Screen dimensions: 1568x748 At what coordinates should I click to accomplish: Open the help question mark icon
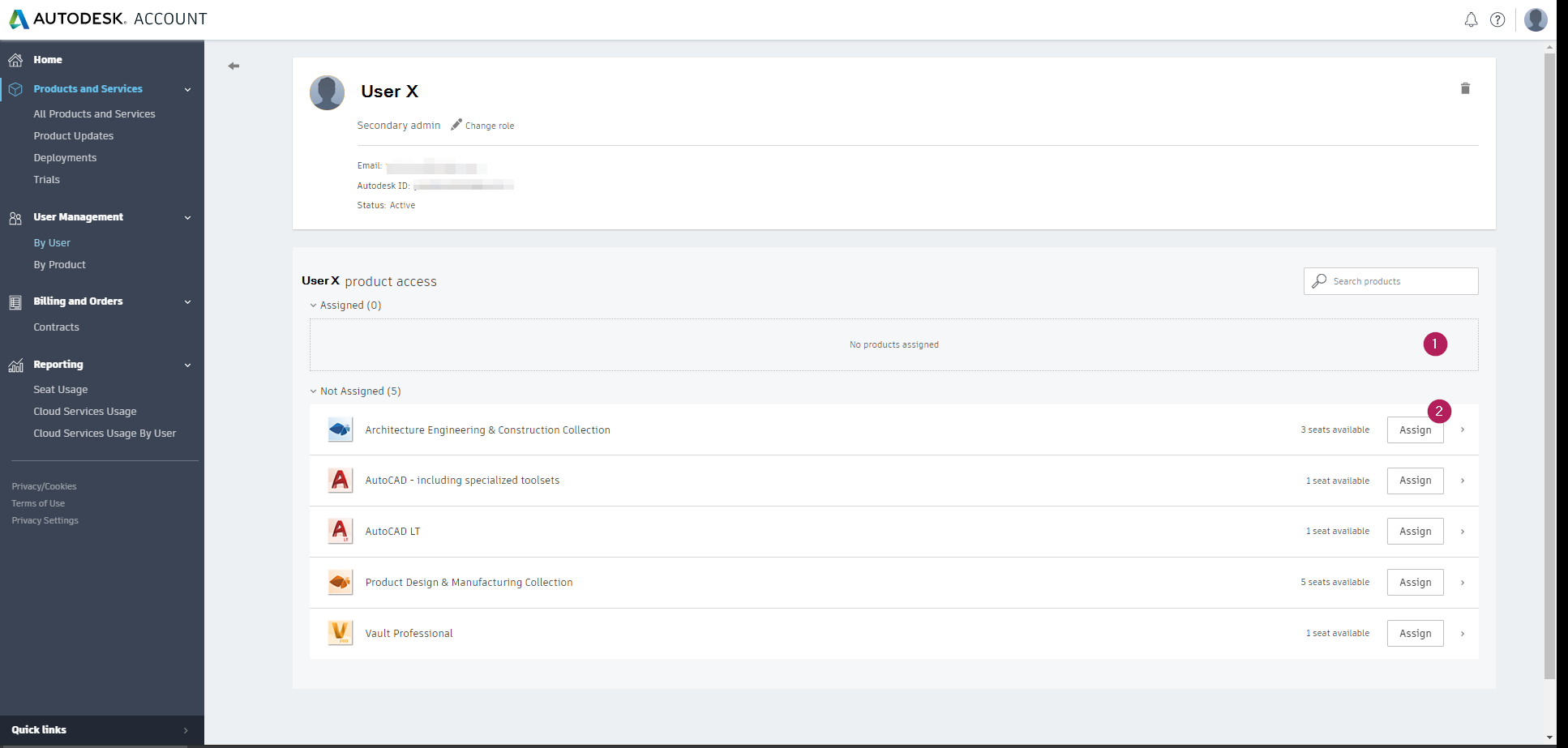click(x=1497, y=20)
